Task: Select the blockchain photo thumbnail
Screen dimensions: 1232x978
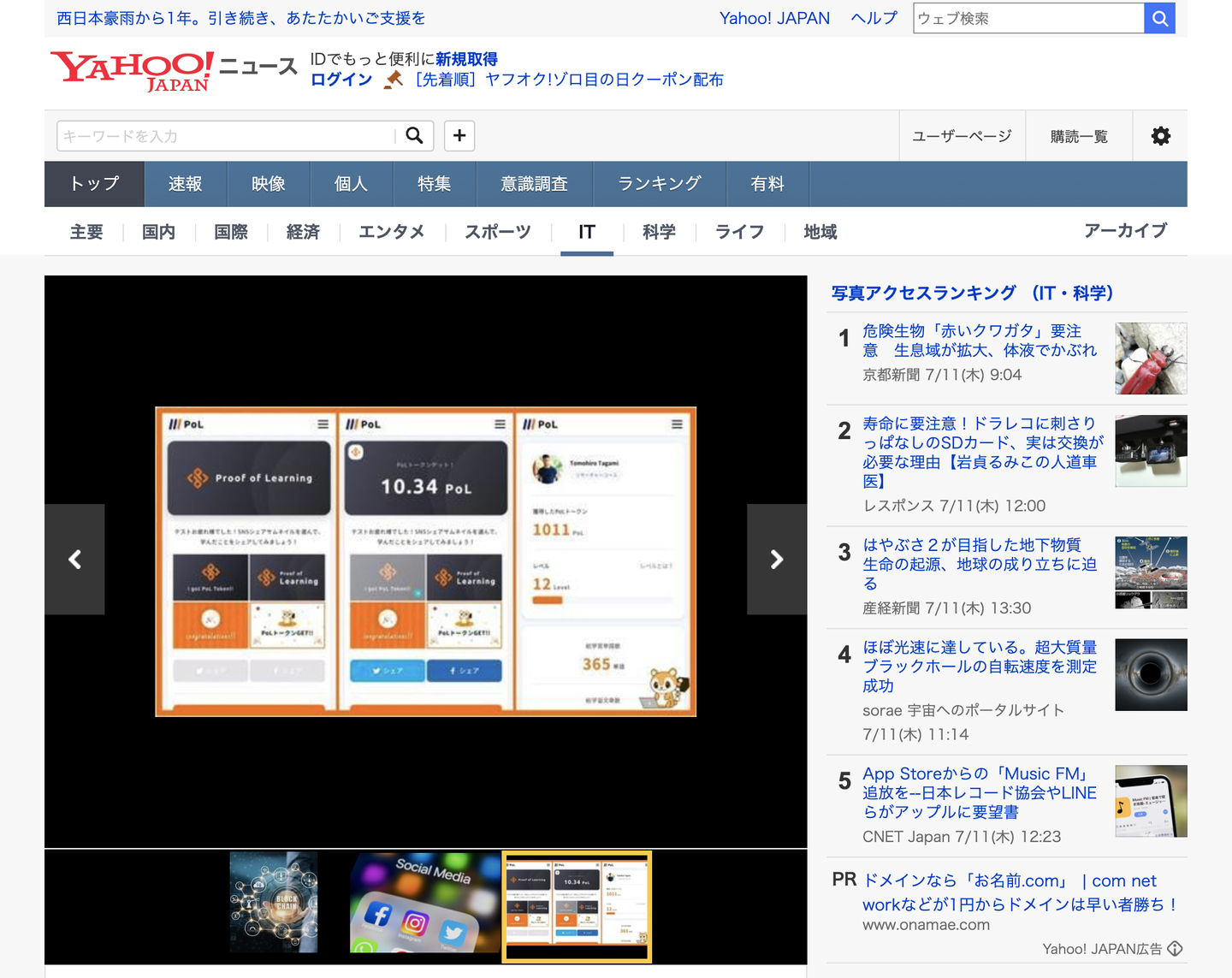Action: click(x=274, y=902)
